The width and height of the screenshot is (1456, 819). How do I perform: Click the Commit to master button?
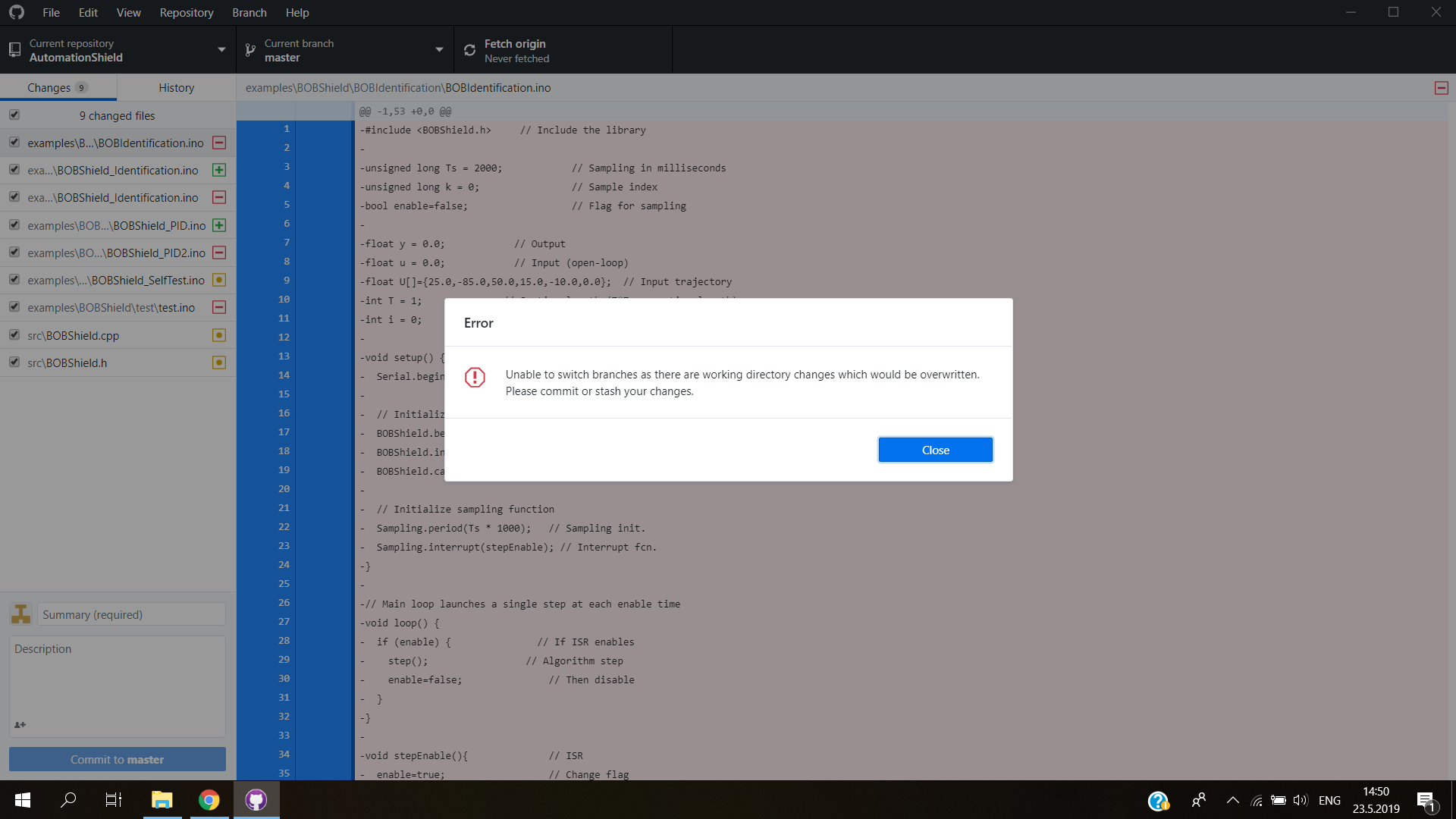pyautogui.click(x=117, y=758)
